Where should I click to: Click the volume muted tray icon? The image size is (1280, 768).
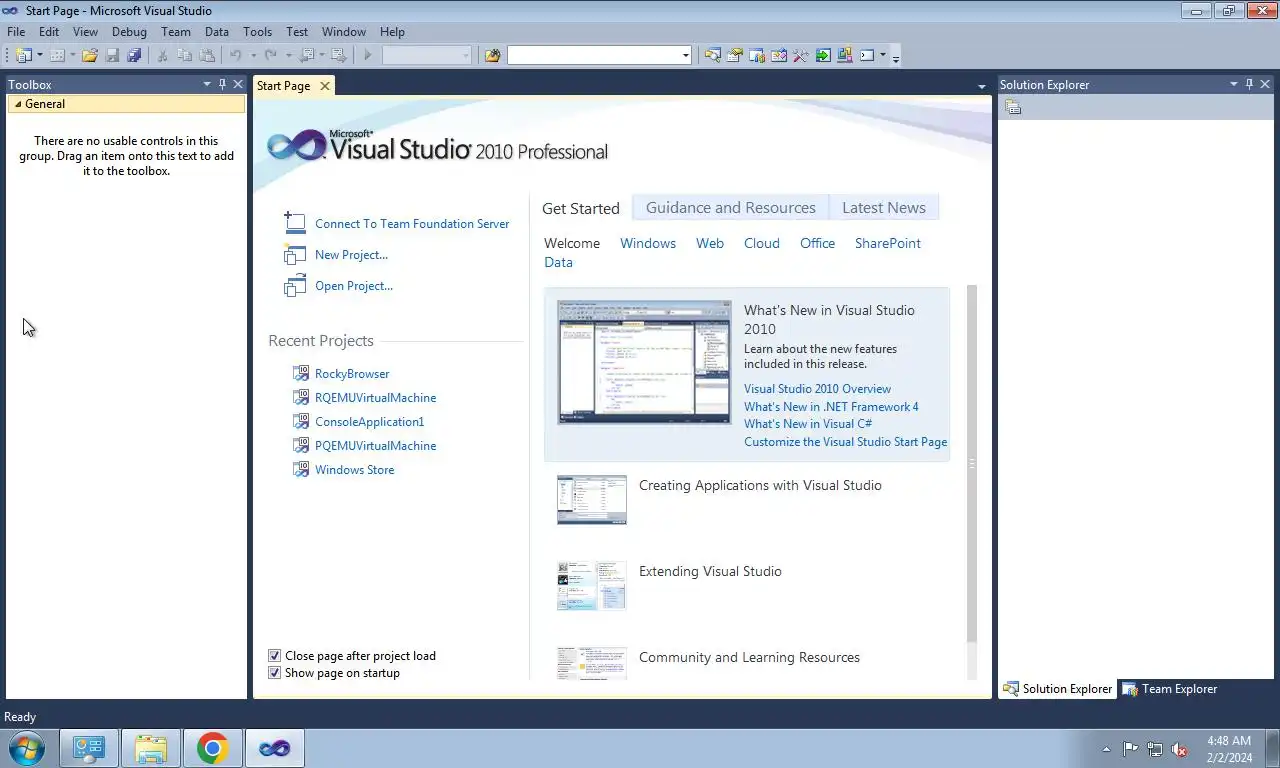(1179, 749)
